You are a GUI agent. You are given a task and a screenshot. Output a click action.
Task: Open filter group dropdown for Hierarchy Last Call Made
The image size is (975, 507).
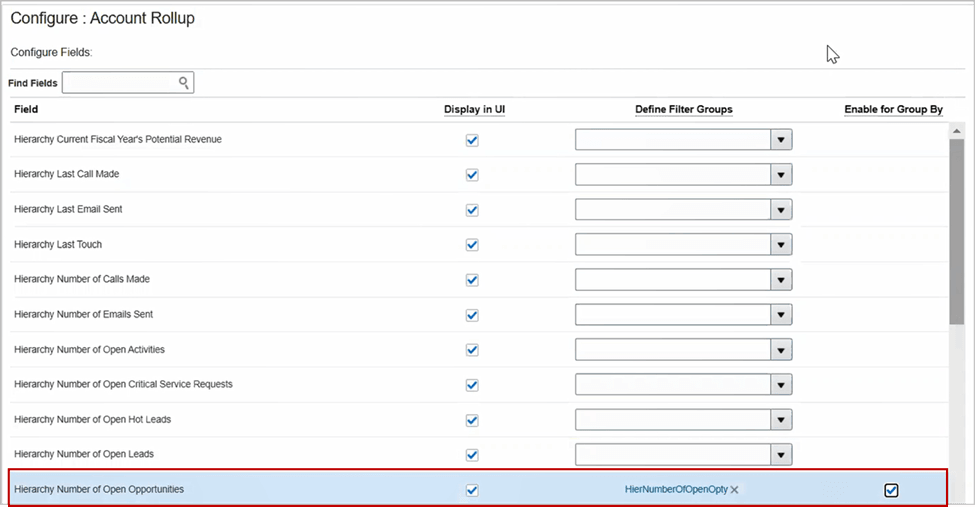click(781, 175)
